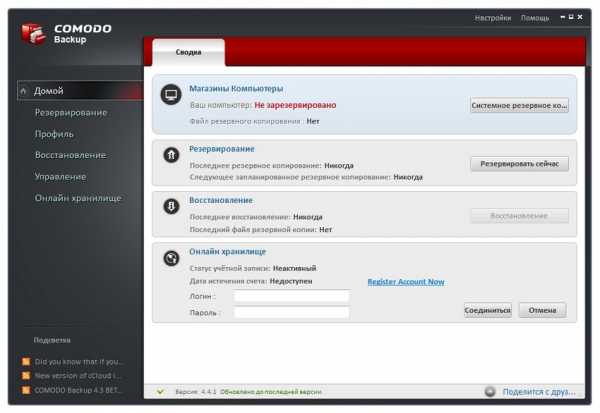Click the computer monitor icon in Магазины Компьютеры
This screenshot has width=600, height=413.
coord(171,95)
